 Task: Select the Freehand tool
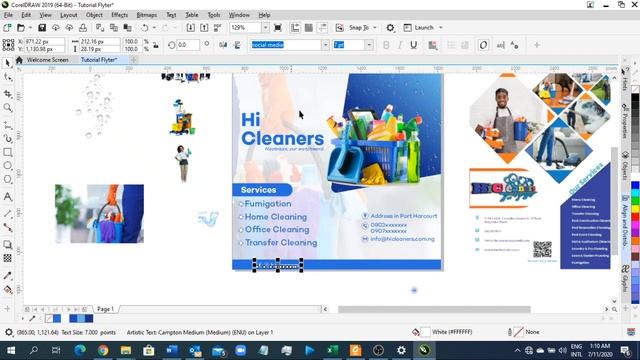pyautogui.click(x=7, y=125)
